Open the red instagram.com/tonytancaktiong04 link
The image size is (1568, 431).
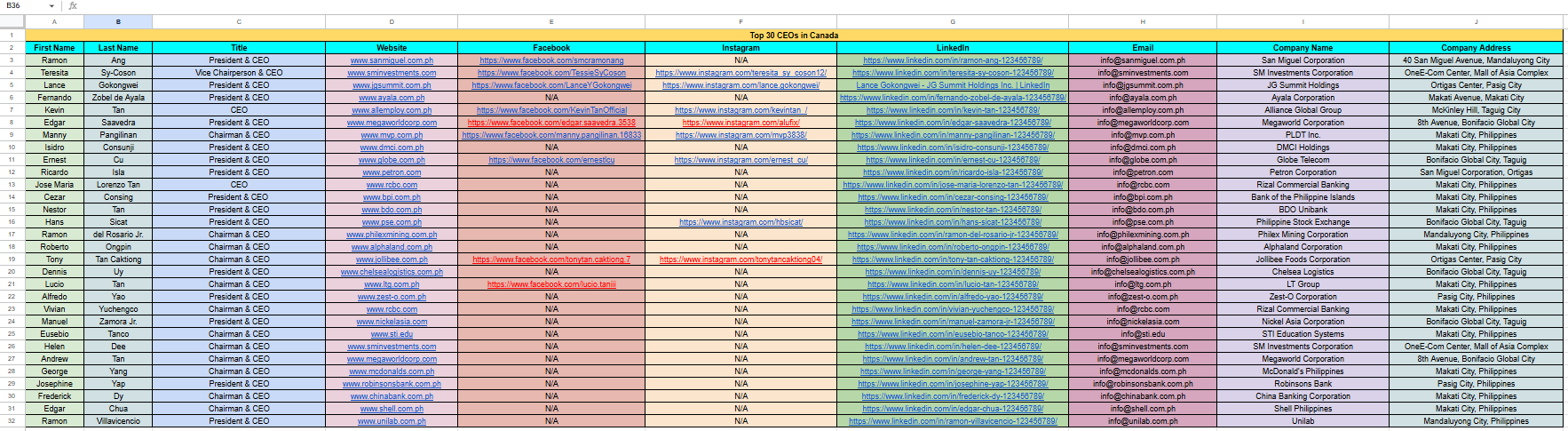point(740,259)
